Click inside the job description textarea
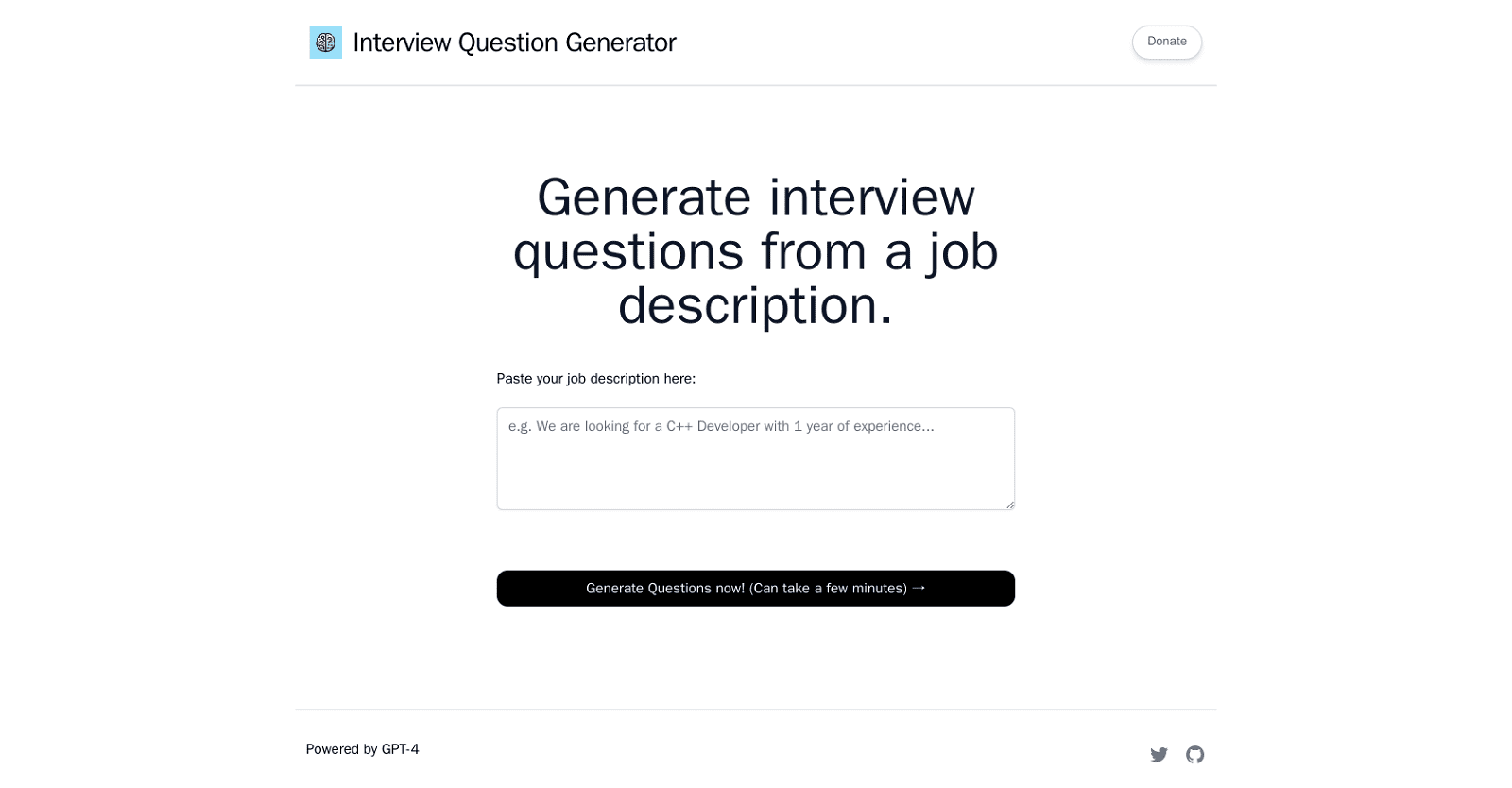The height and width of the screenshot is (788, 1512). [x=755, y=458]
